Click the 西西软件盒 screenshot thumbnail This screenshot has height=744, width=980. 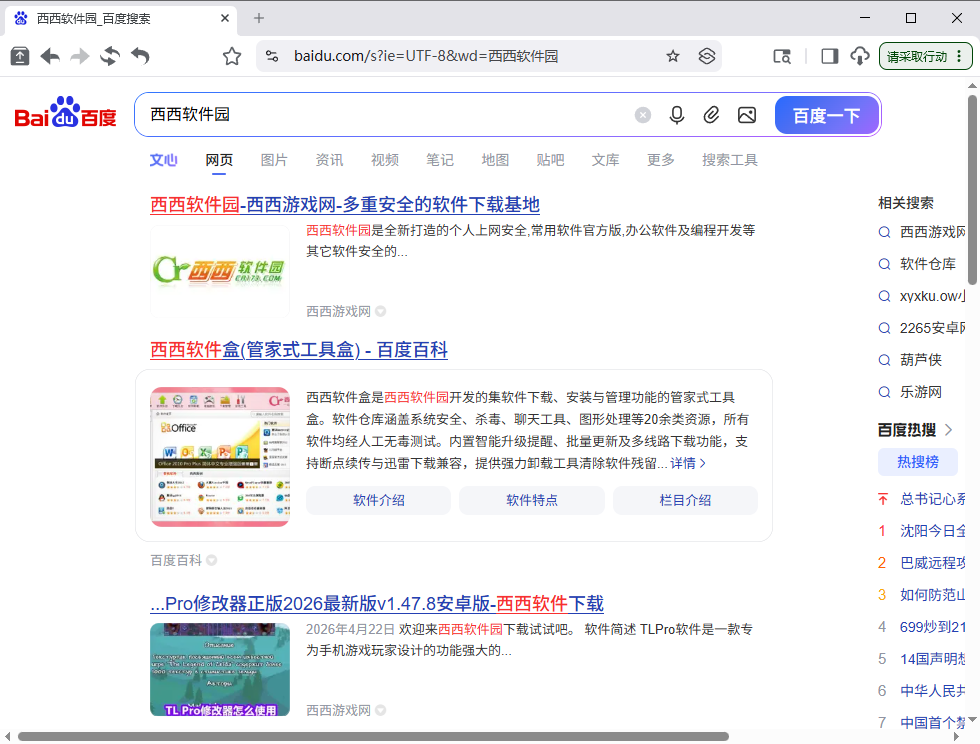(x=219, y=457)
